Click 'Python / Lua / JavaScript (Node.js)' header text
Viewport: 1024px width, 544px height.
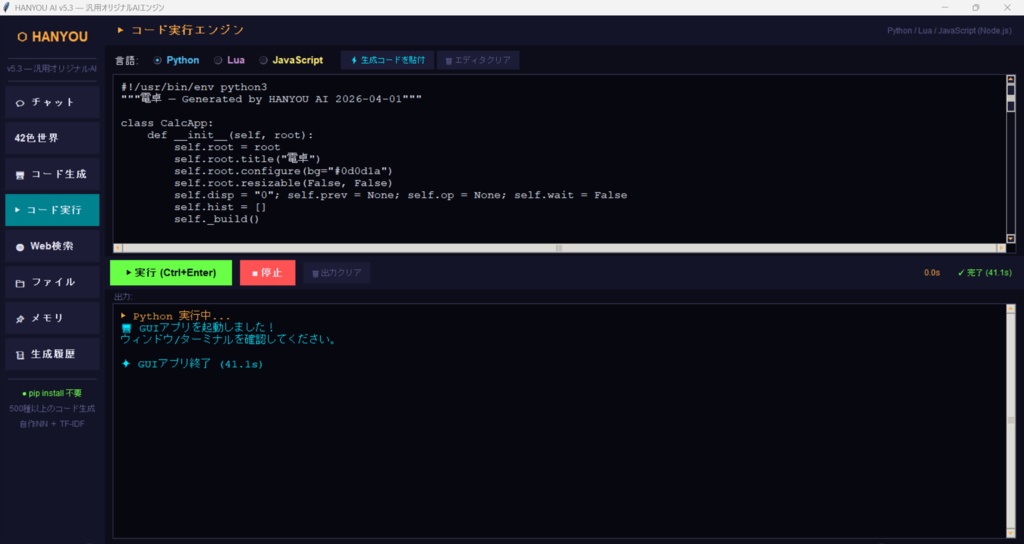point(950,31)
